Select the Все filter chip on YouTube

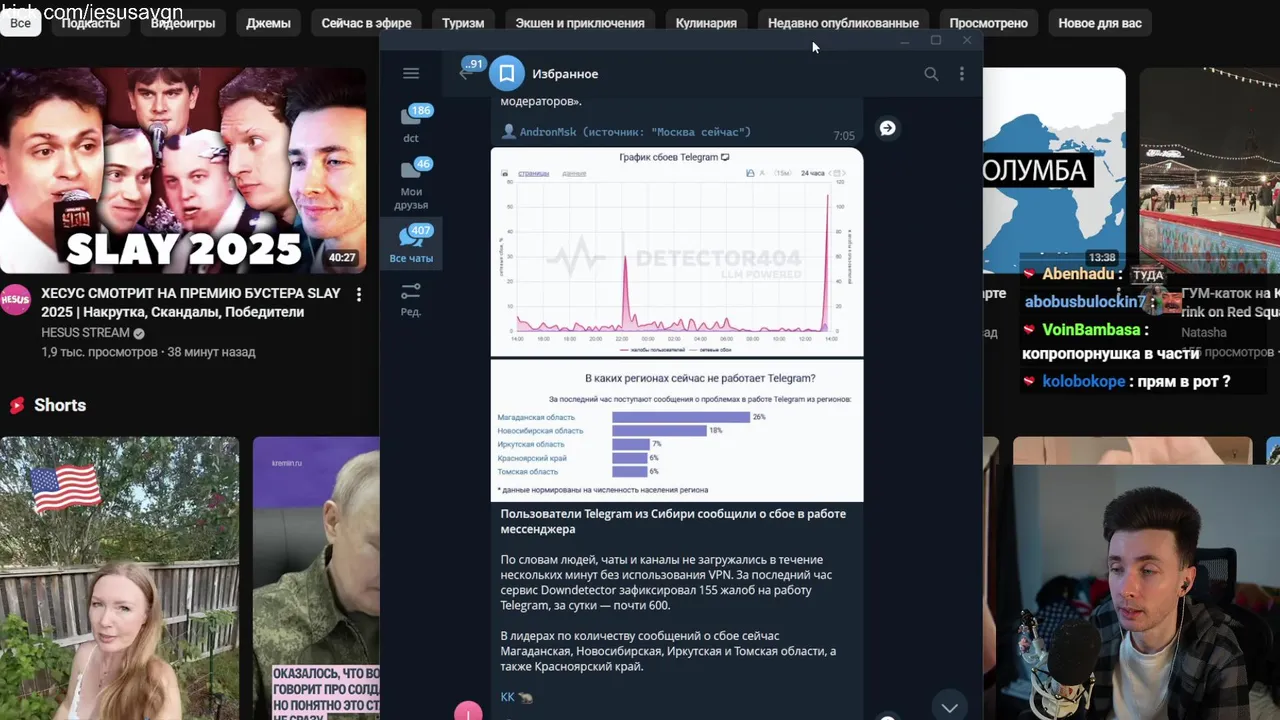coord(20,22)
